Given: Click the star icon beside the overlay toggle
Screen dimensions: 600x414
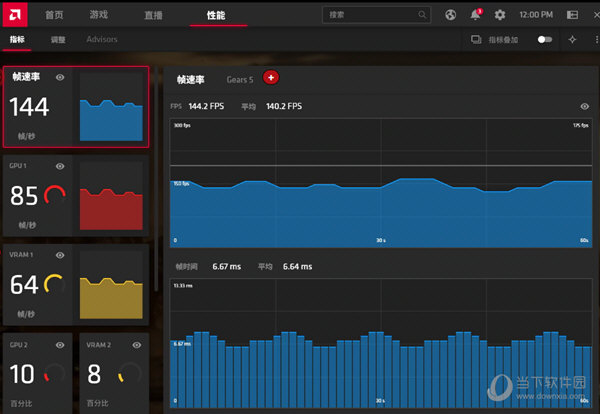Looking at the screenshot, I should pyautogui.click(x=572, y=40).
